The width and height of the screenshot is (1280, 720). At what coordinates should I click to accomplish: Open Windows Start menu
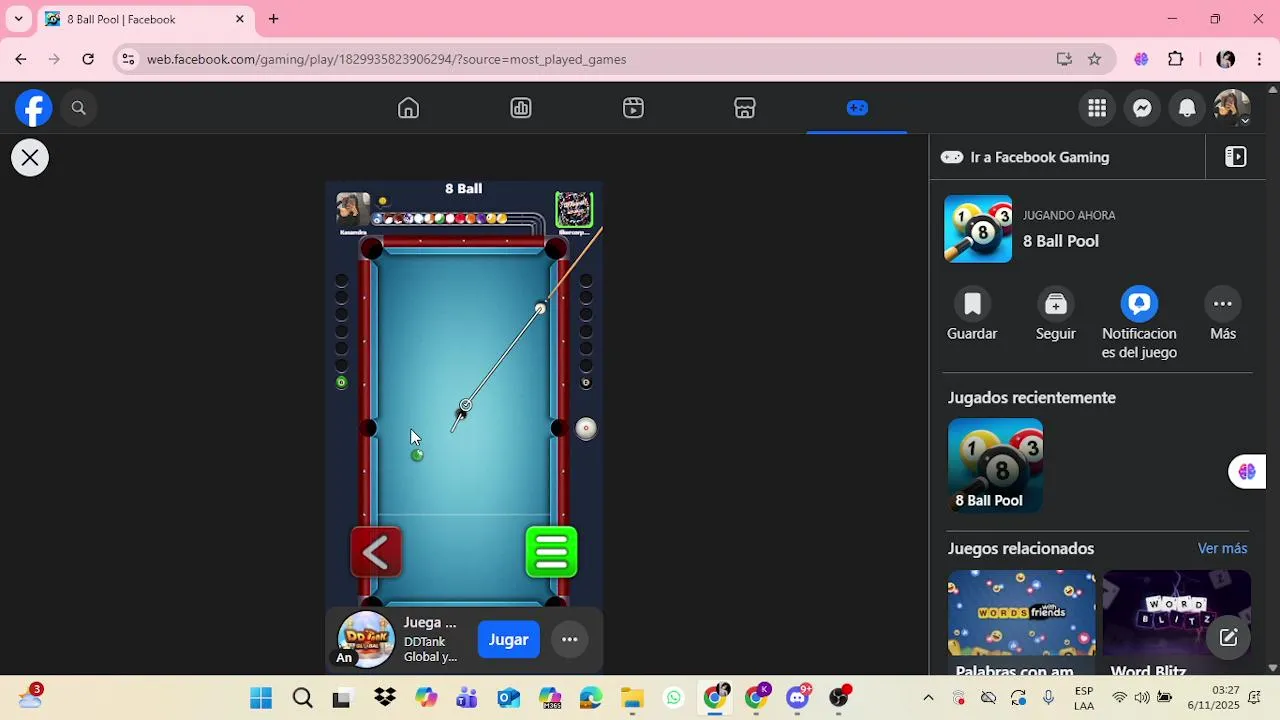[x=261, y=698]
